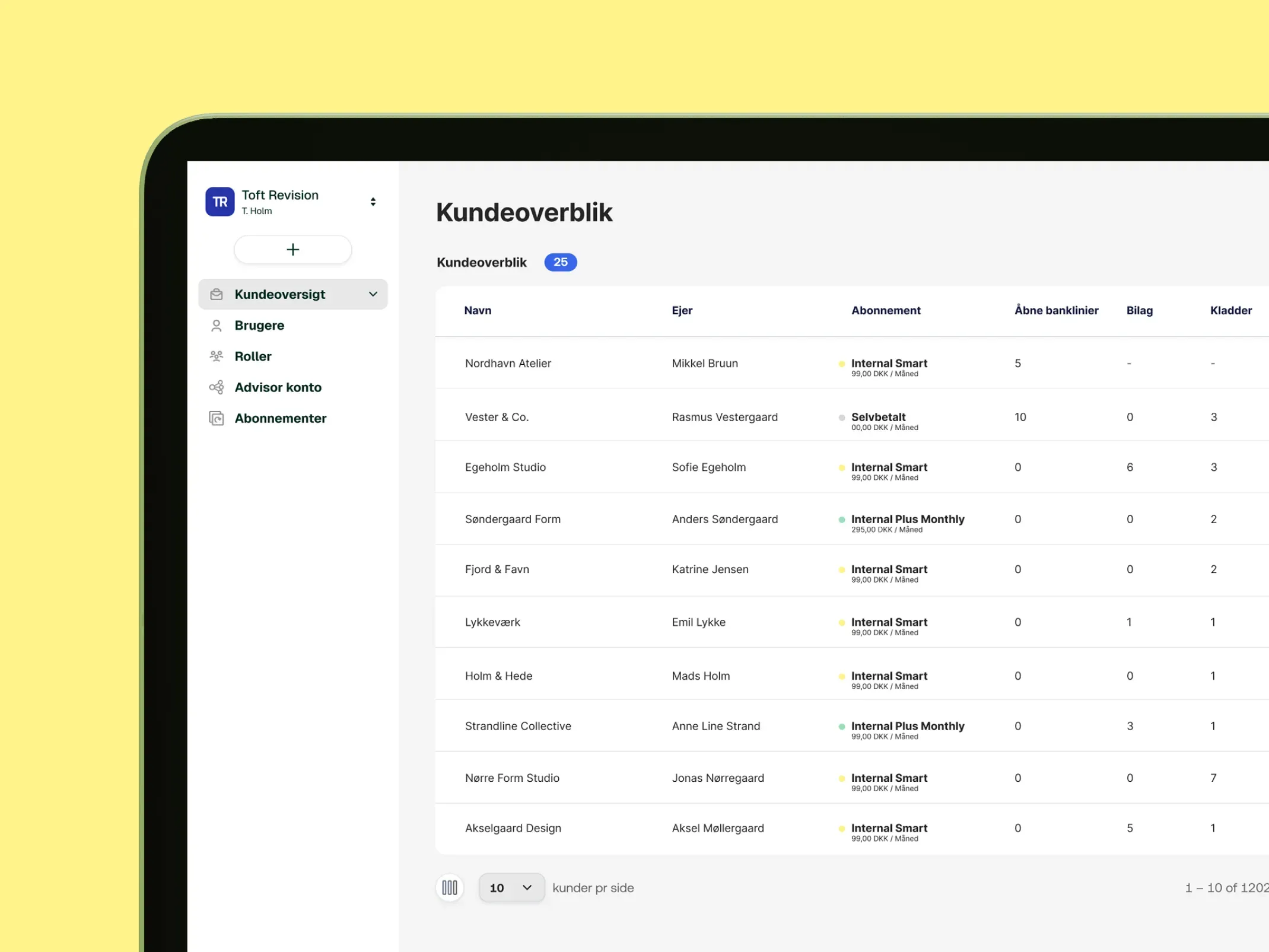Go to Brugere in sidebar
Screen dimensions: 1269x952
(259, 326)
